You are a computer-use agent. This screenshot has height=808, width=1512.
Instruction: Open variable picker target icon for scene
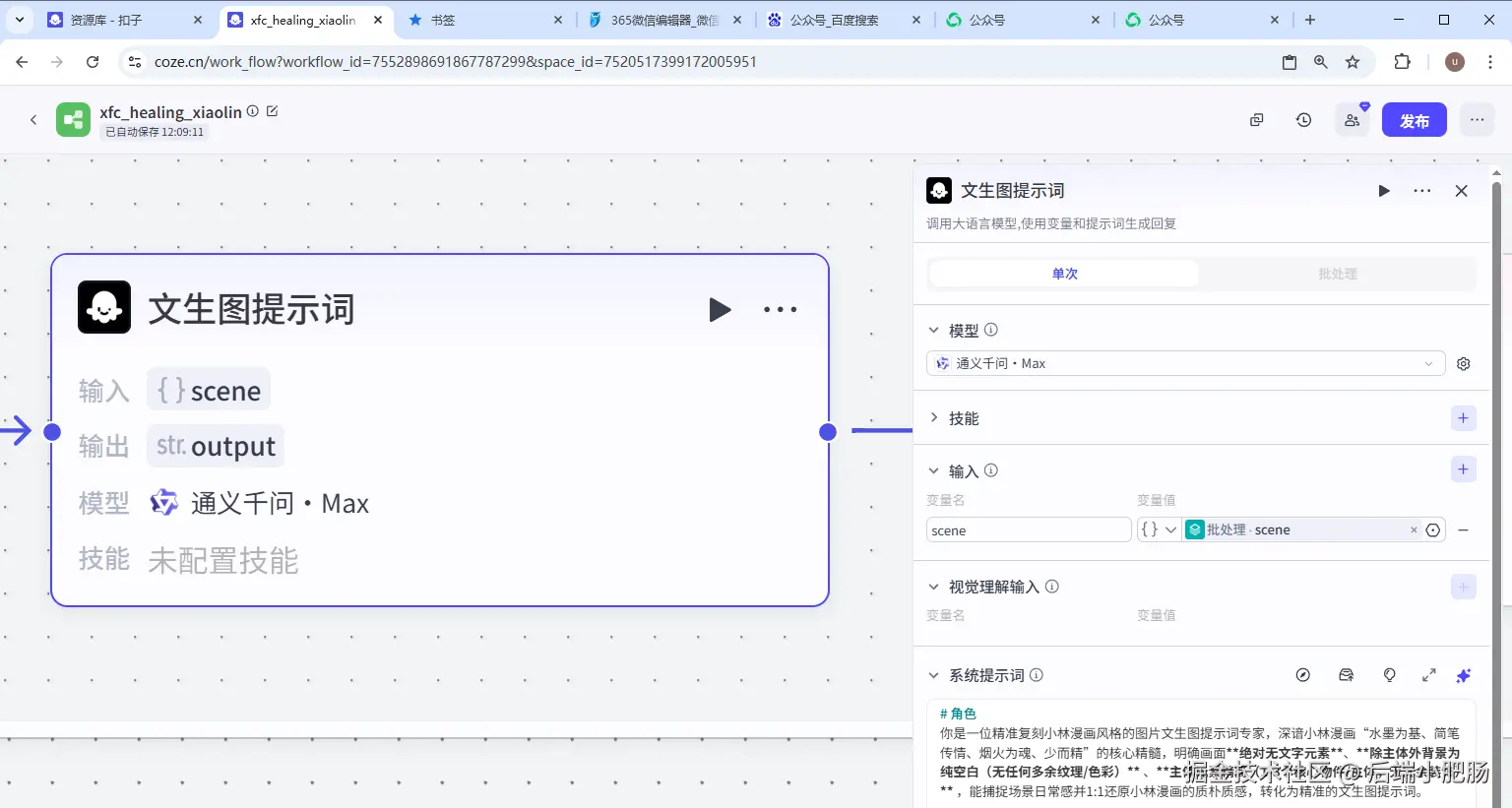tap(1433, 530)
